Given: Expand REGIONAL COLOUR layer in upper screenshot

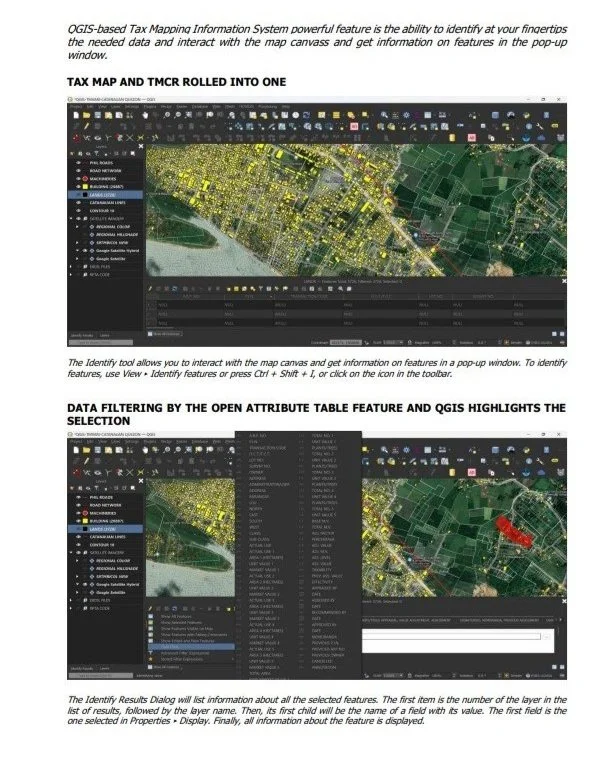Looking at the screenshot, I should (77, 227).
